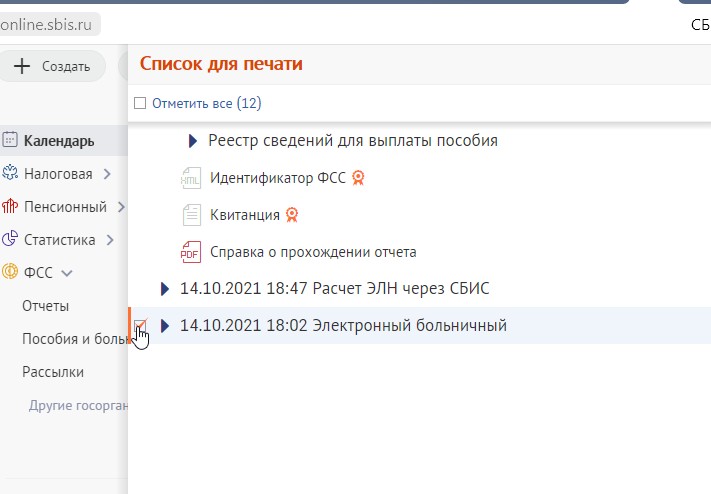This screenshot has width=711, height=494.
Task: Expand the Налоговая chevron arrow
Action: [107, 174]
